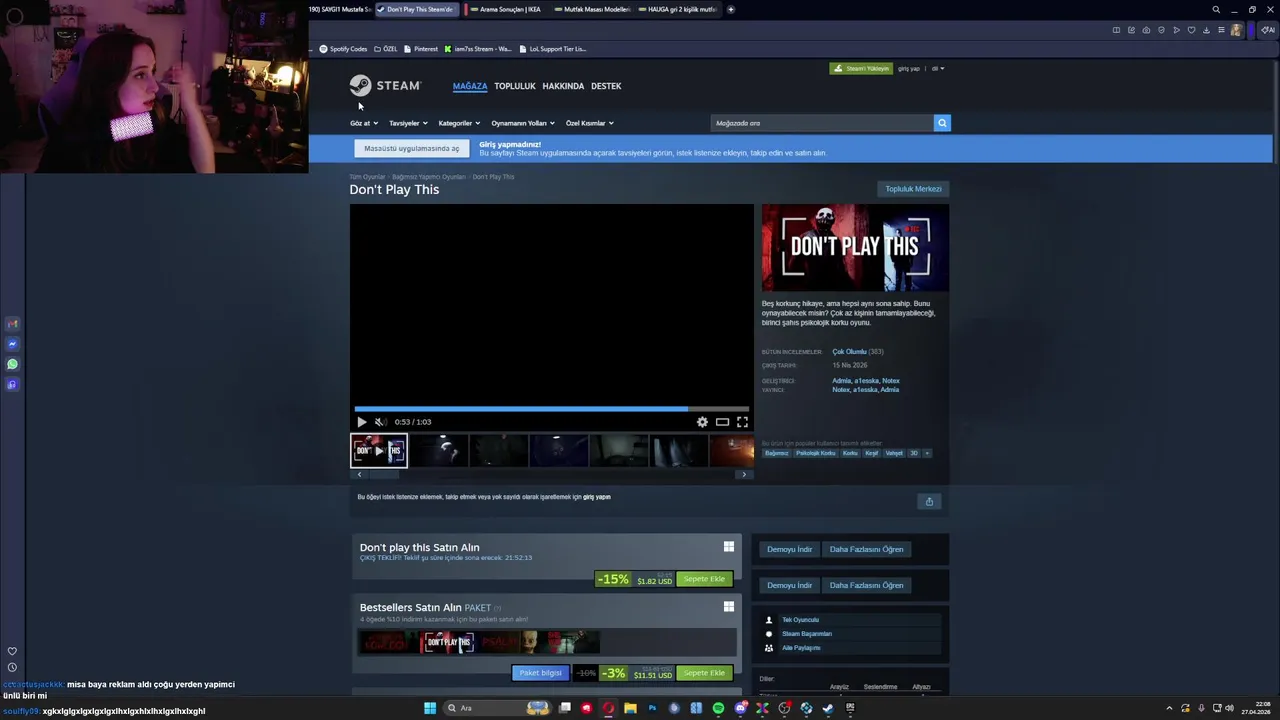Image resolution: width=1280 pixels, height=720 pixels.
Task: Open the Oynamanın Yolları dropdown
Action: [x=523, y=123]
